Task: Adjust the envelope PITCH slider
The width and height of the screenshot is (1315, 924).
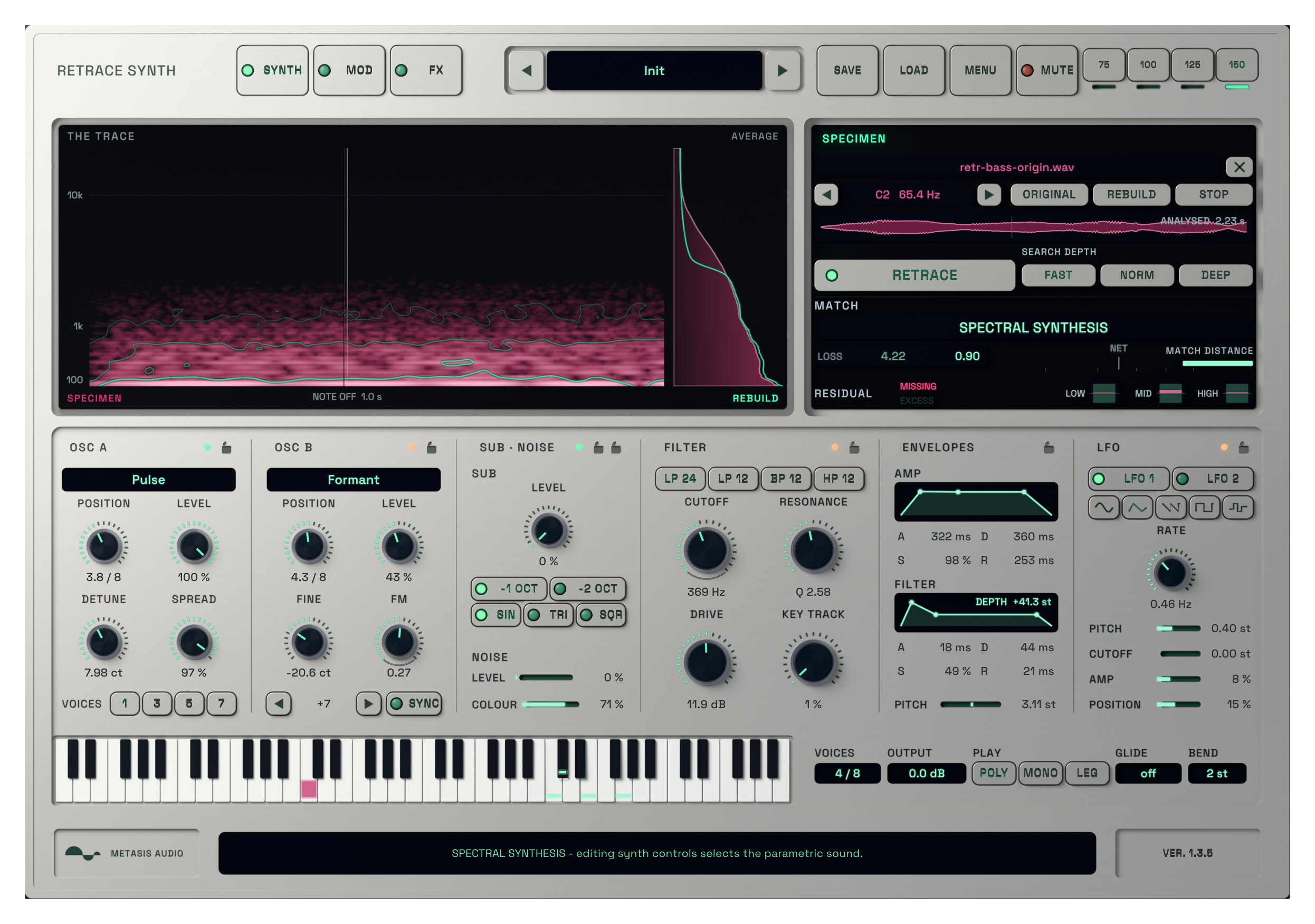Action: click(x=971, y=704)
